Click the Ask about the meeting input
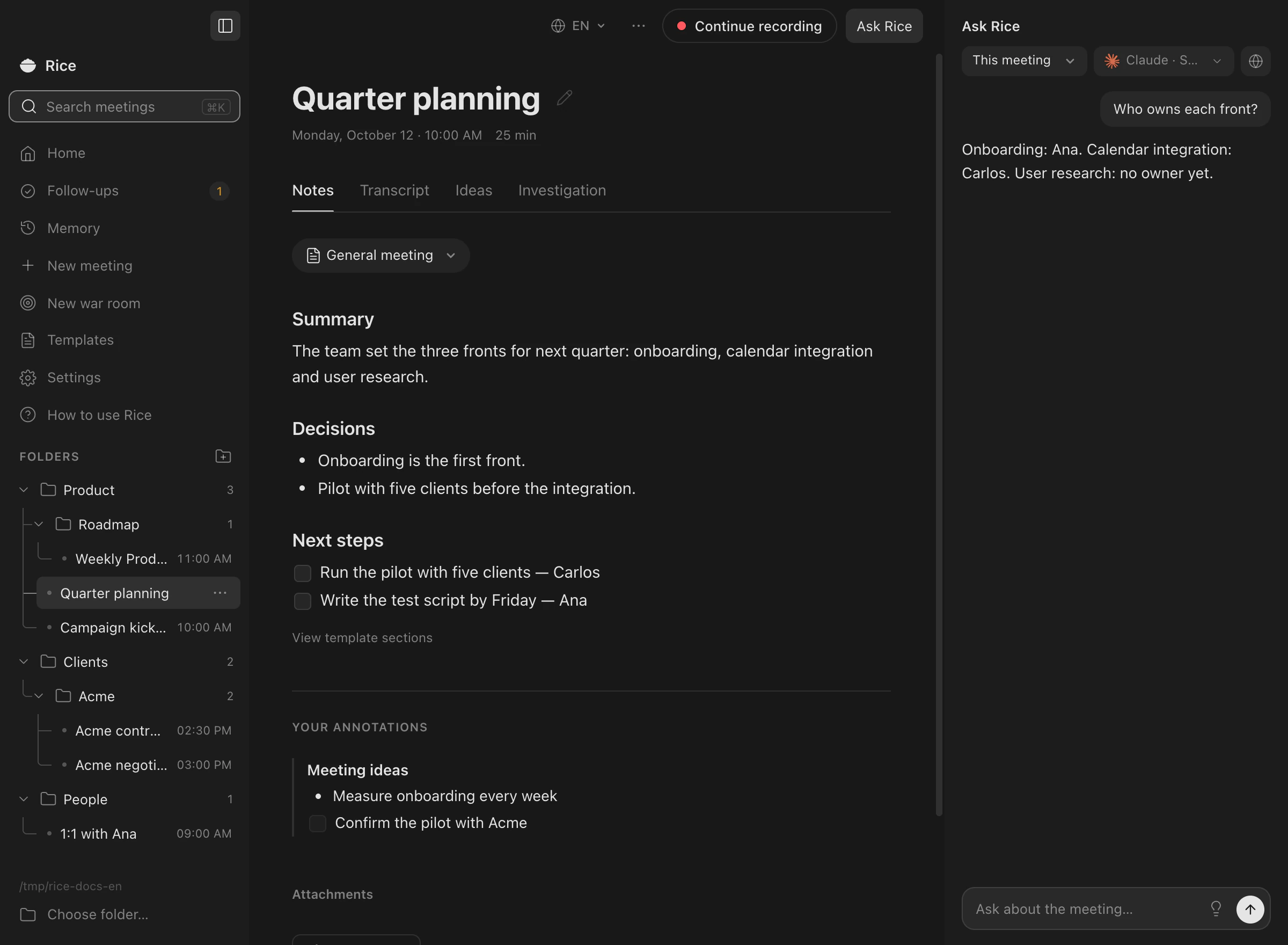This screenshot has height=945, width=1288. click(1086, 909)
